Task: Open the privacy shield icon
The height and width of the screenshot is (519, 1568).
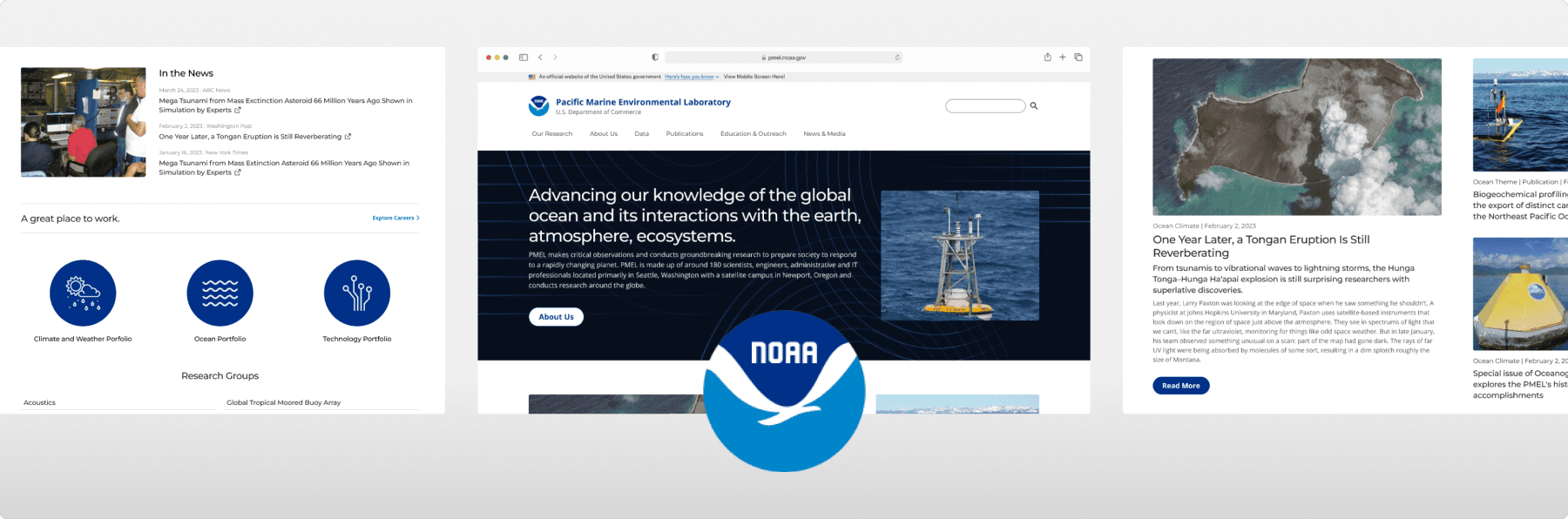Action: coord(655,57)
